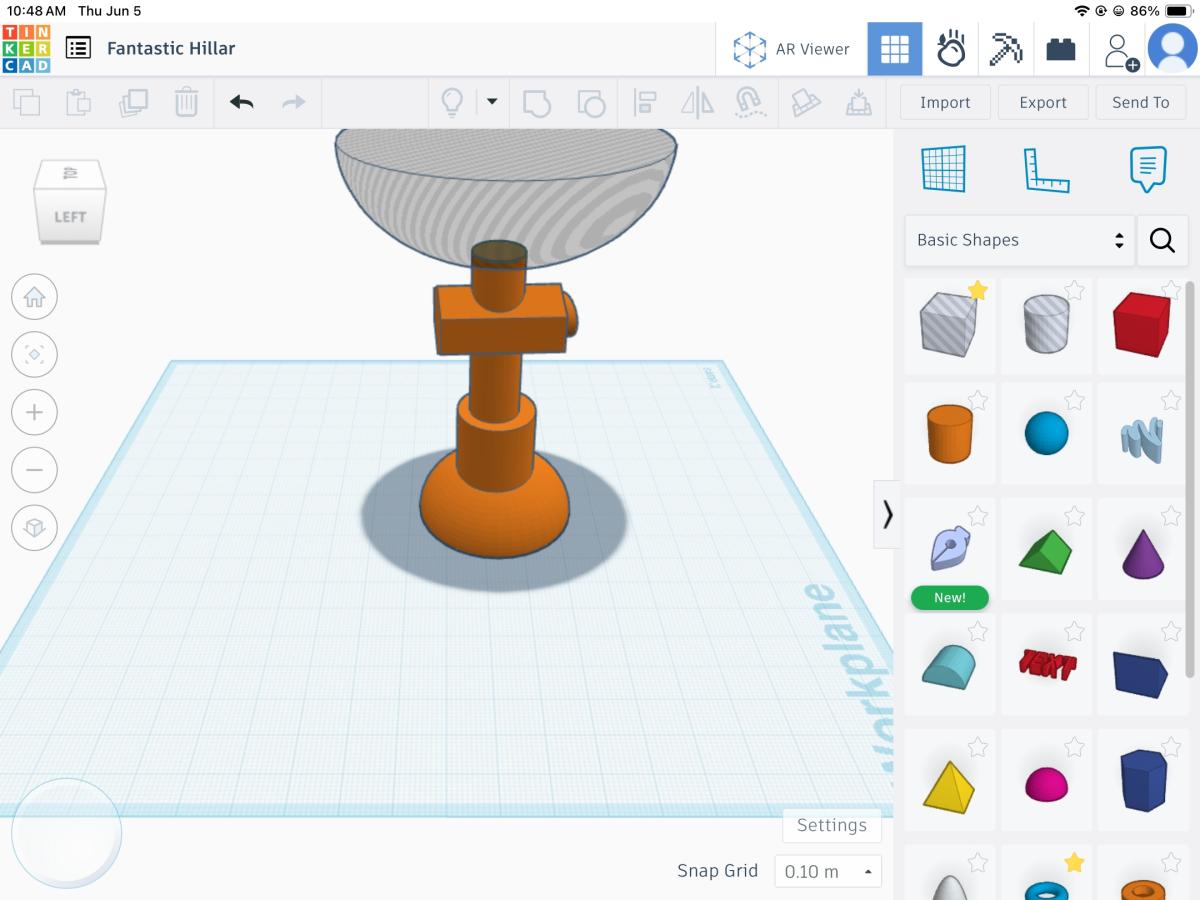Click the workplane drop tool icon
The image size is (1200, 900).
click(805, 102)
